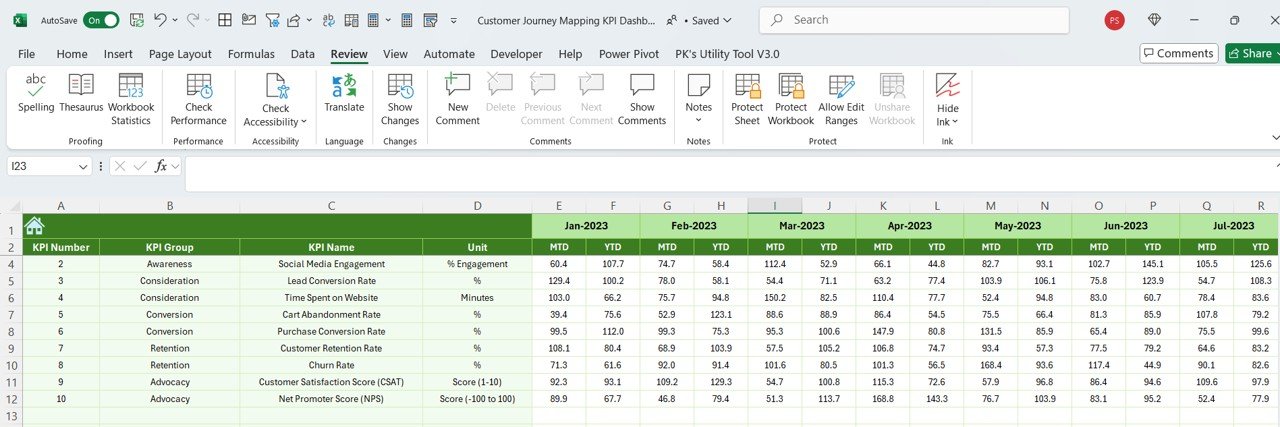Open Workbook Statistics
Viewport: 1280px width, 427px height.
[131, 99]
